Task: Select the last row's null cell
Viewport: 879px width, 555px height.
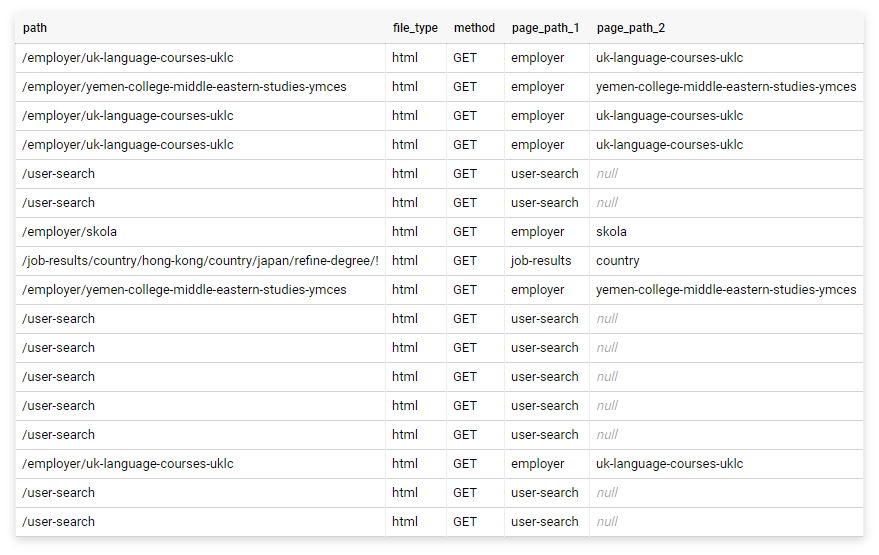Action: pos(607,521)
